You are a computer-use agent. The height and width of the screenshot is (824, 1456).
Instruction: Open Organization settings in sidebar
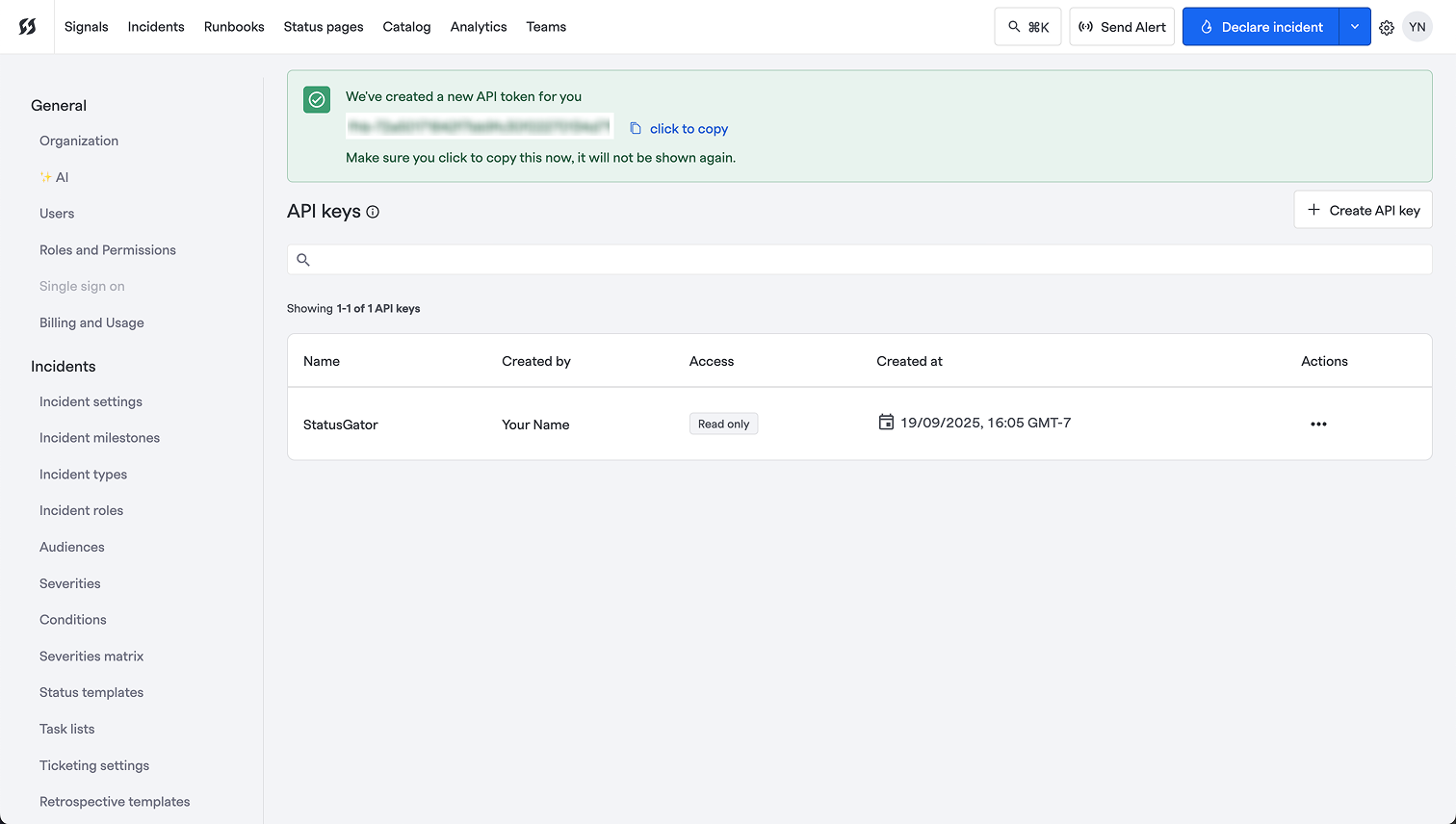tap(79, 141)
